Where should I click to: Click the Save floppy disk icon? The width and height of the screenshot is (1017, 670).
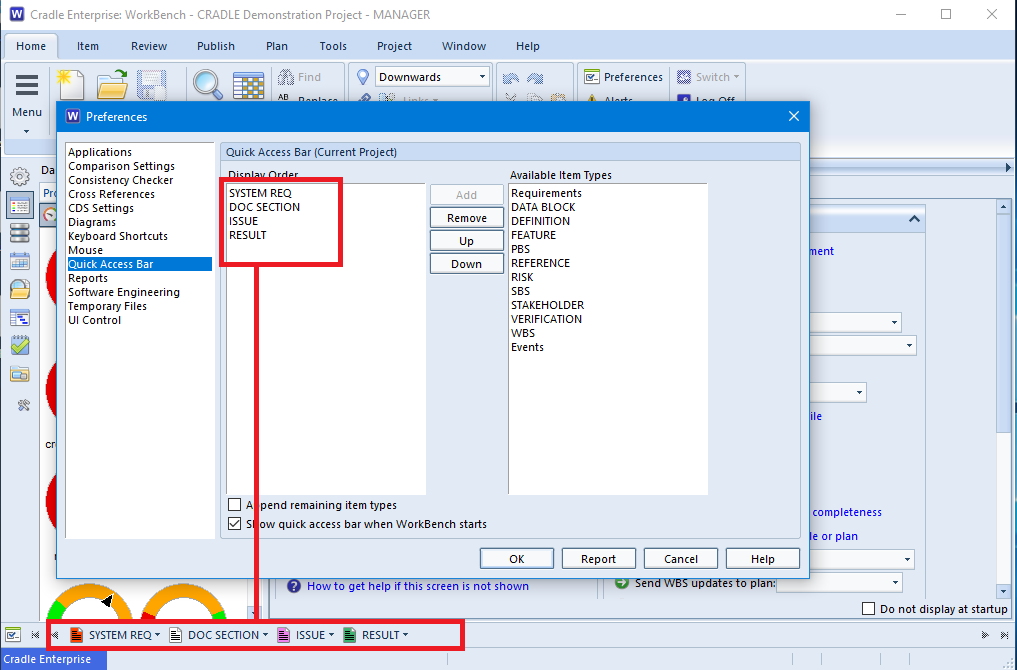click(152, 84)
